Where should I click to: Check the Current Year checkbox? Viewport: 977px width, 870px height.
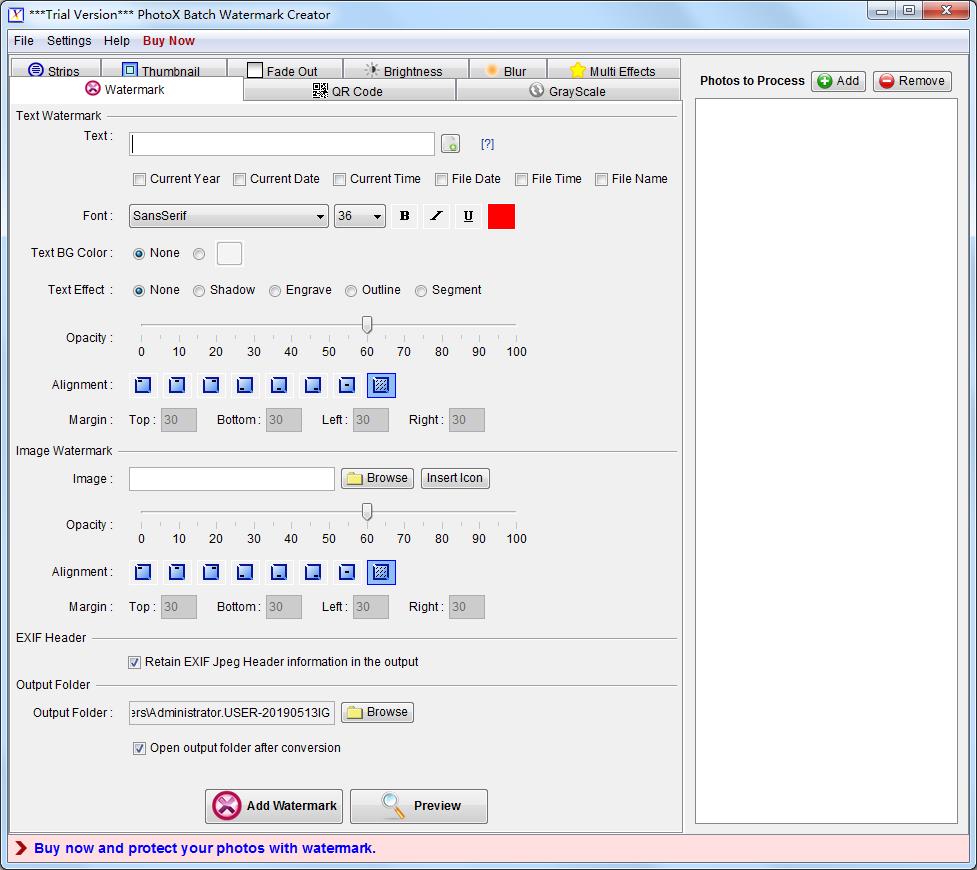point(140,179)
